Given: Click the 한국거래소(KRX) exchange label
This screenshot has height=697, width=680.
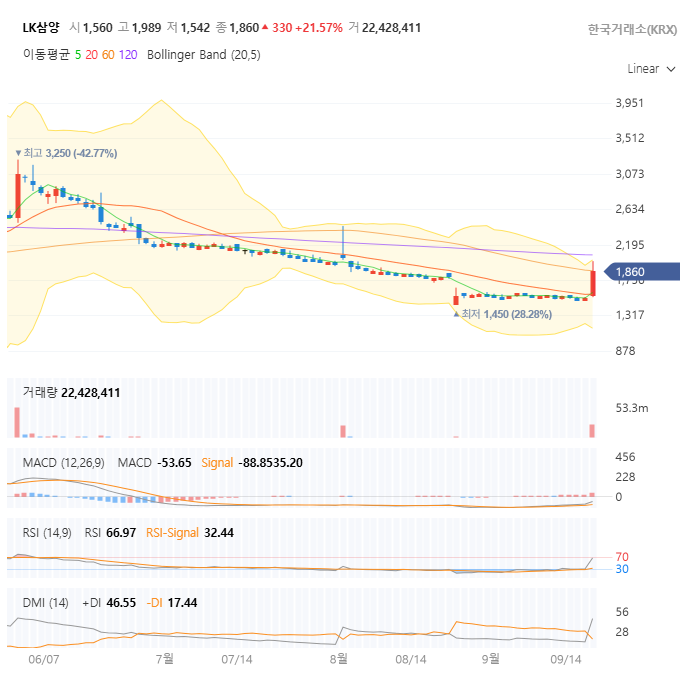Looking at the screenshot, I should point(632,29).
